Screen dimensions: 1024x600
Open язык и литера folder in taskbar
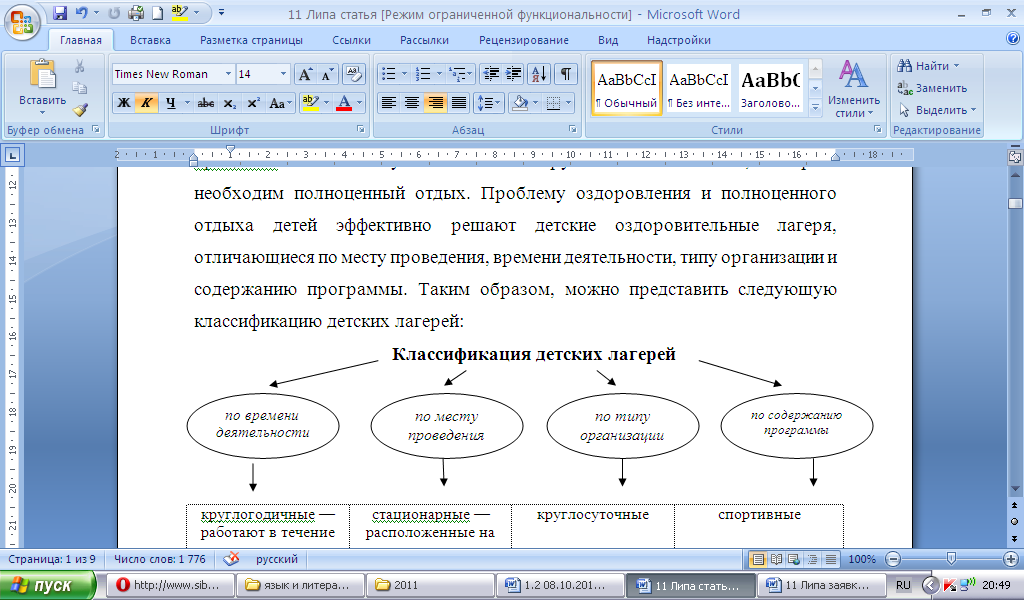click(x=298, y=585)
